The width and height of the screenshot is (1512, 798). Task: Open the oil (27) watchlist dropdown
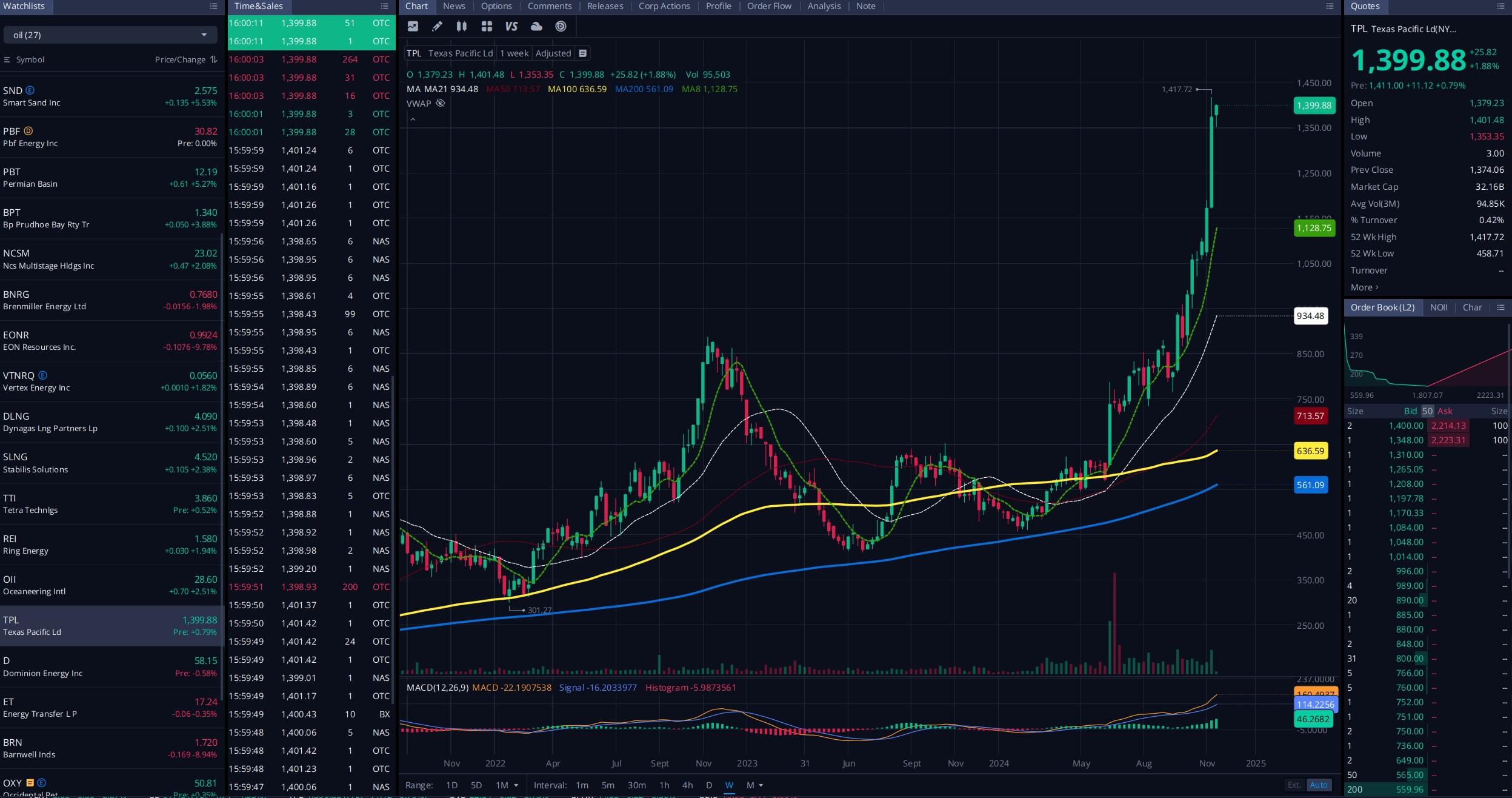coord(110,35)
